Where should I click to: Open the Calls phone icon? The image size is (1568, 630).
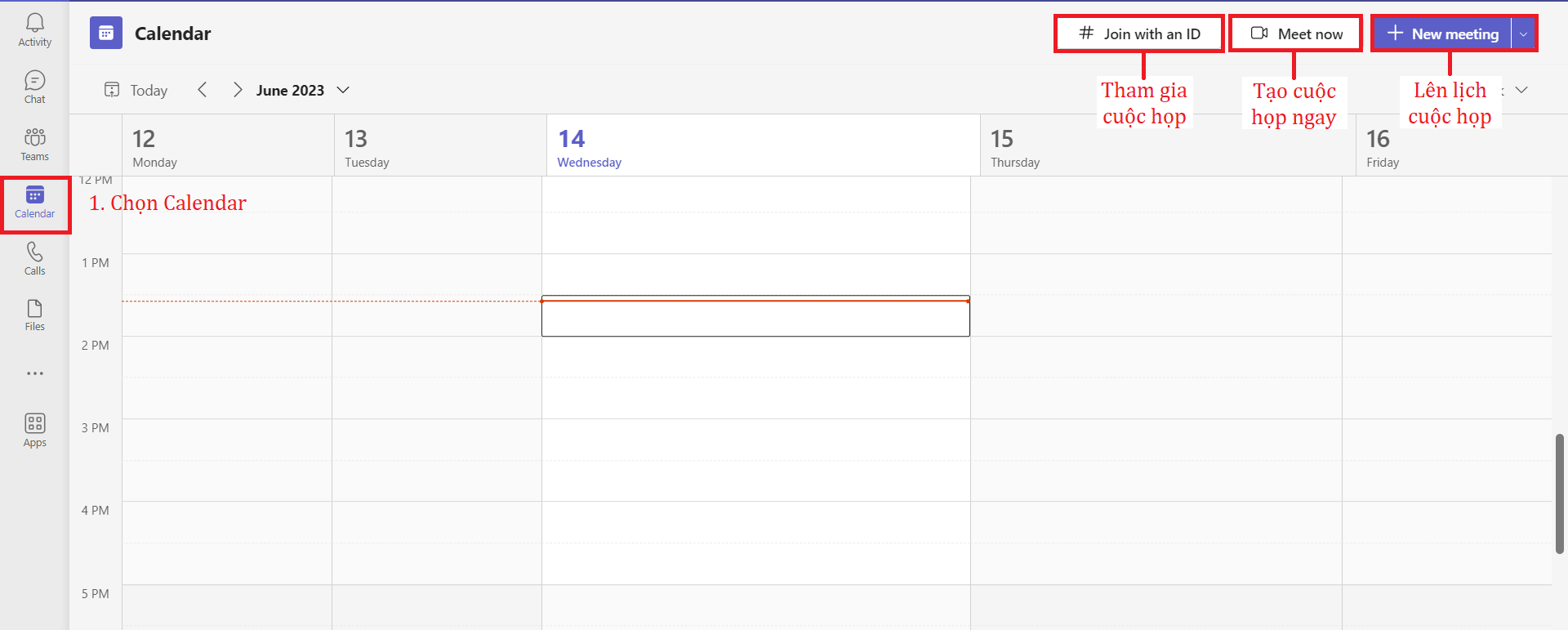pos(34,258)
